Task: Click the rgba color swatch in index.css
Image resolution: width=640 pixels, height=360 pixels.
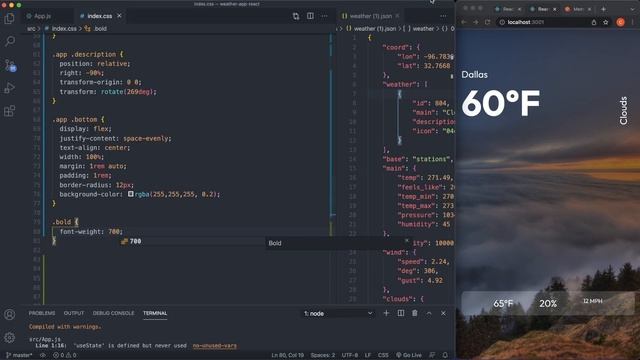Action: tap(131, 194)
